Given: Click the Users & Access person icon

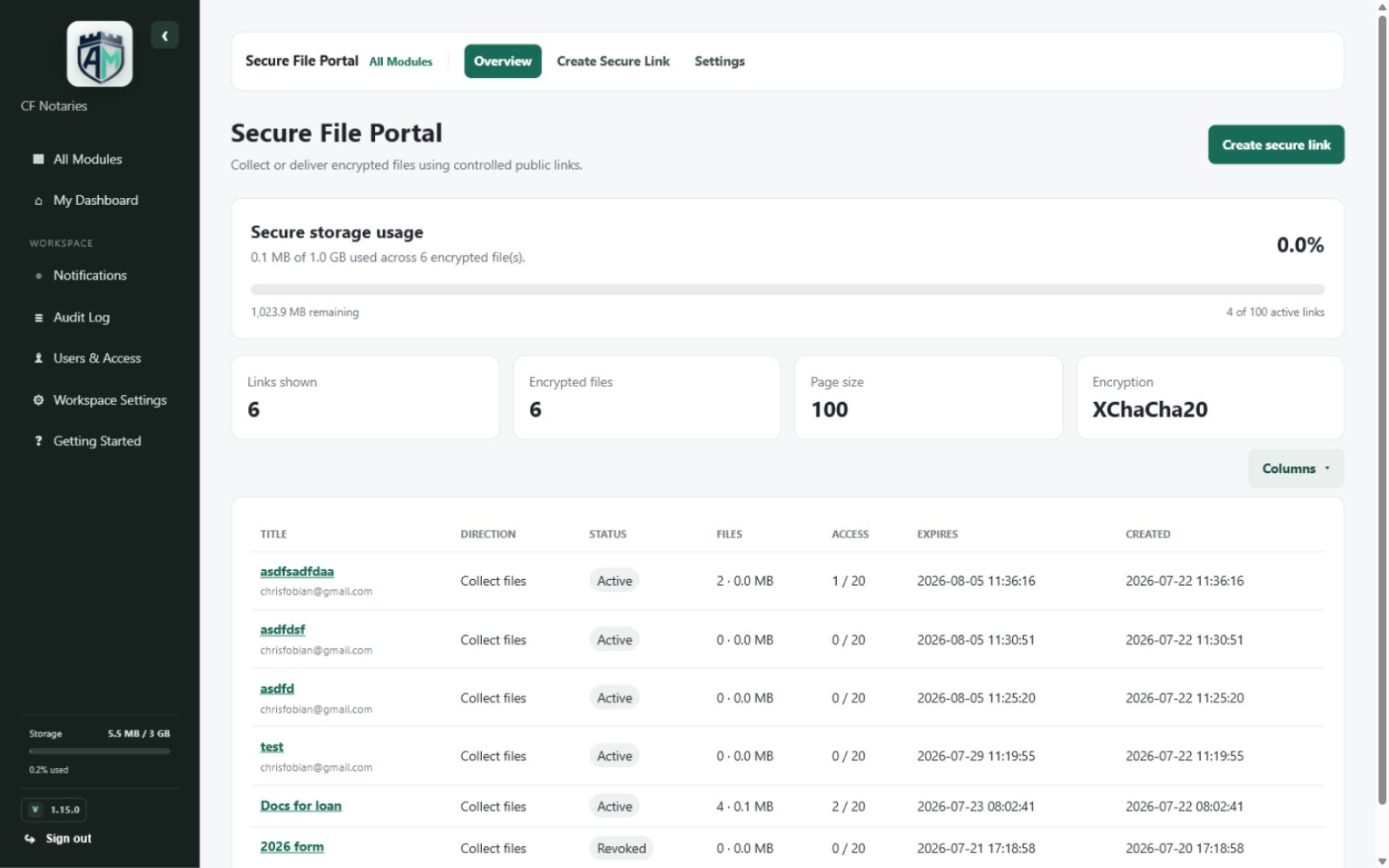Looking at the screenshot, I should click(x=39, y=358).
